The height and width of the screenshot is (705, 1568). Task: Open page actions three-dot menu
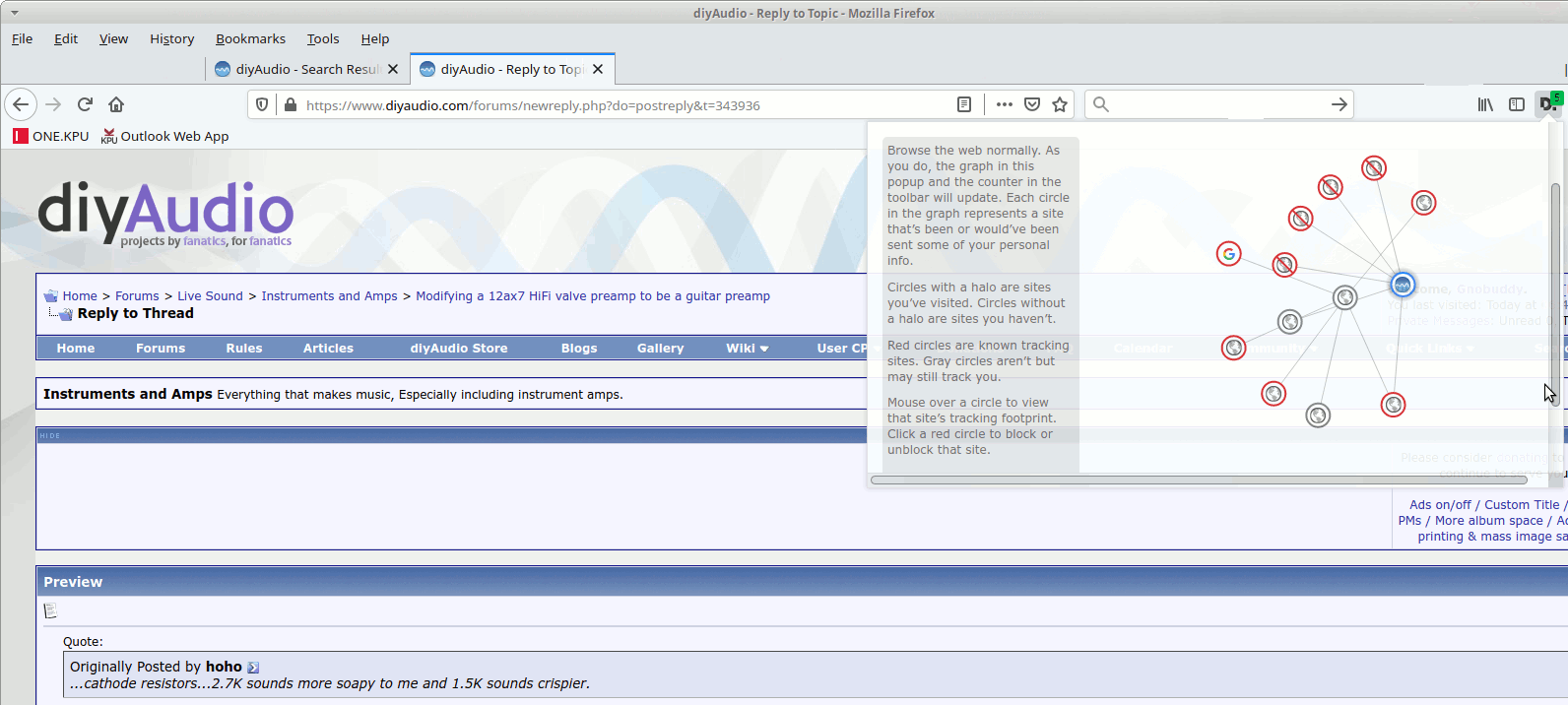[1004, 104]
